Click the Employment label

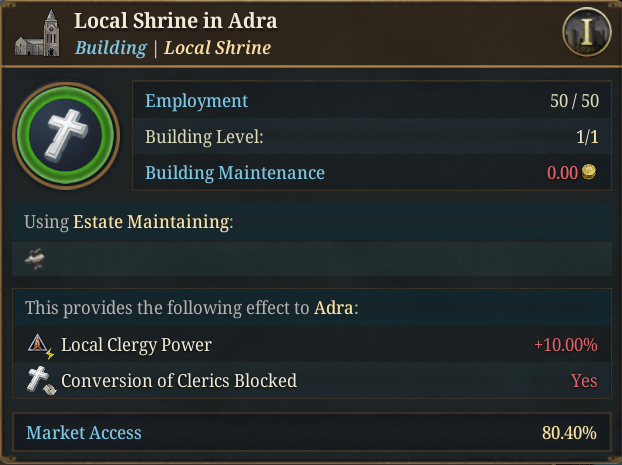196,101
